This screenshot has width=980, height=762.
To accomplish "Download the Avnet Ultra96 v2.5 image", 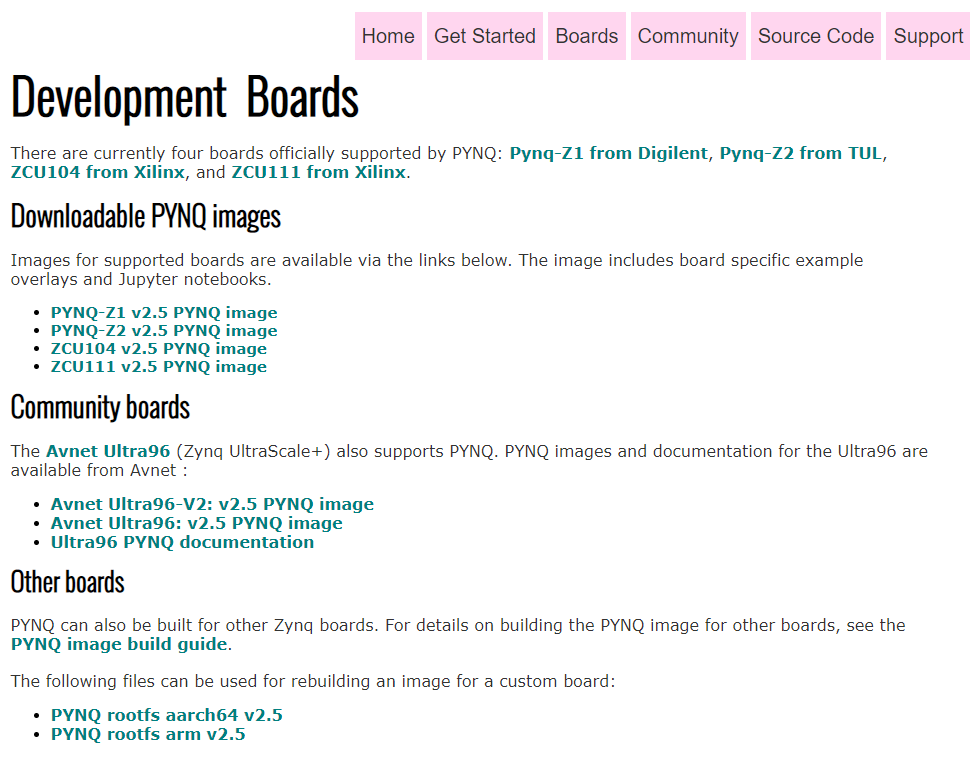I will [196, 523].
